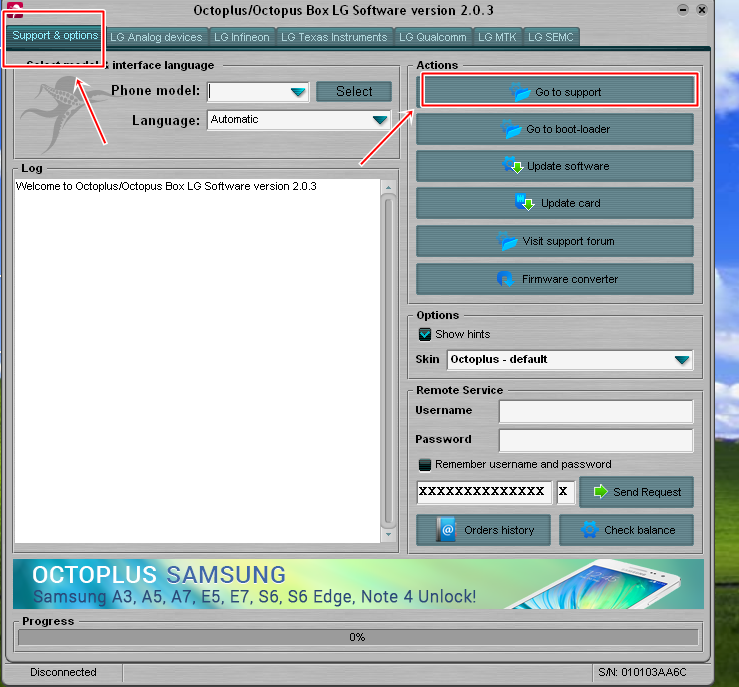Switch to LG Texas Instruments tab

[x=334, y=37]
